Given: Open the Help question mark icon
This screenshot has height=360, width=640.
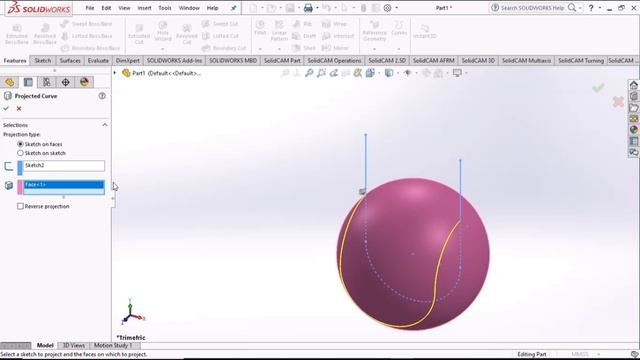Looking at the screenshot, I should pos(591,8).
